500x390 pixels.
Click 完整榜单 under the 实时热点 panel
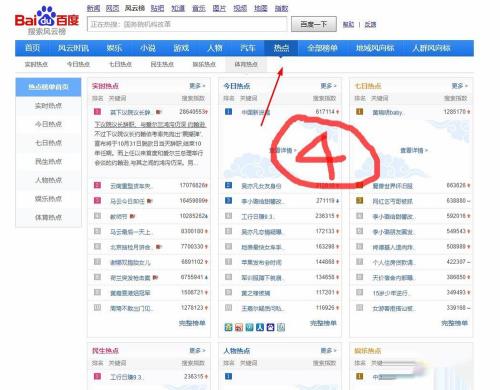(192, 323)
